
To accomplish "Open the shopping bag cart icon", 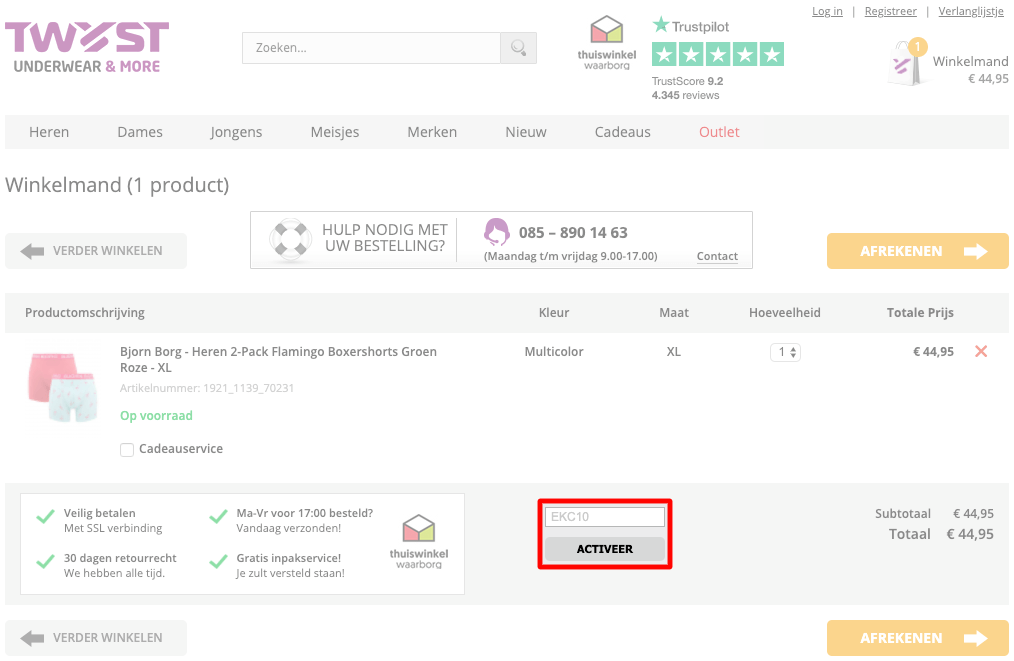I will (x=907, y=63).
